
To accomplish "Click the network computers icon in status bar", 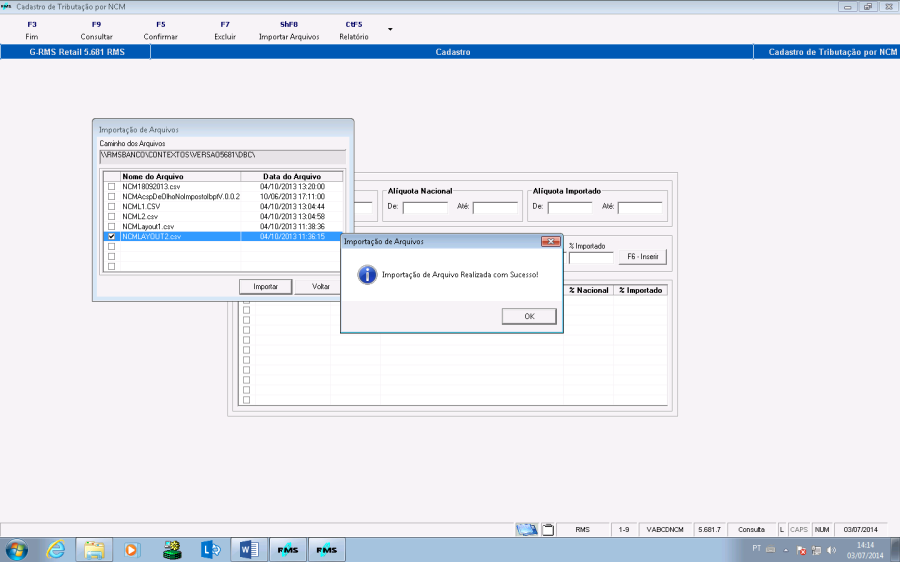I will (x=526, y=529).
